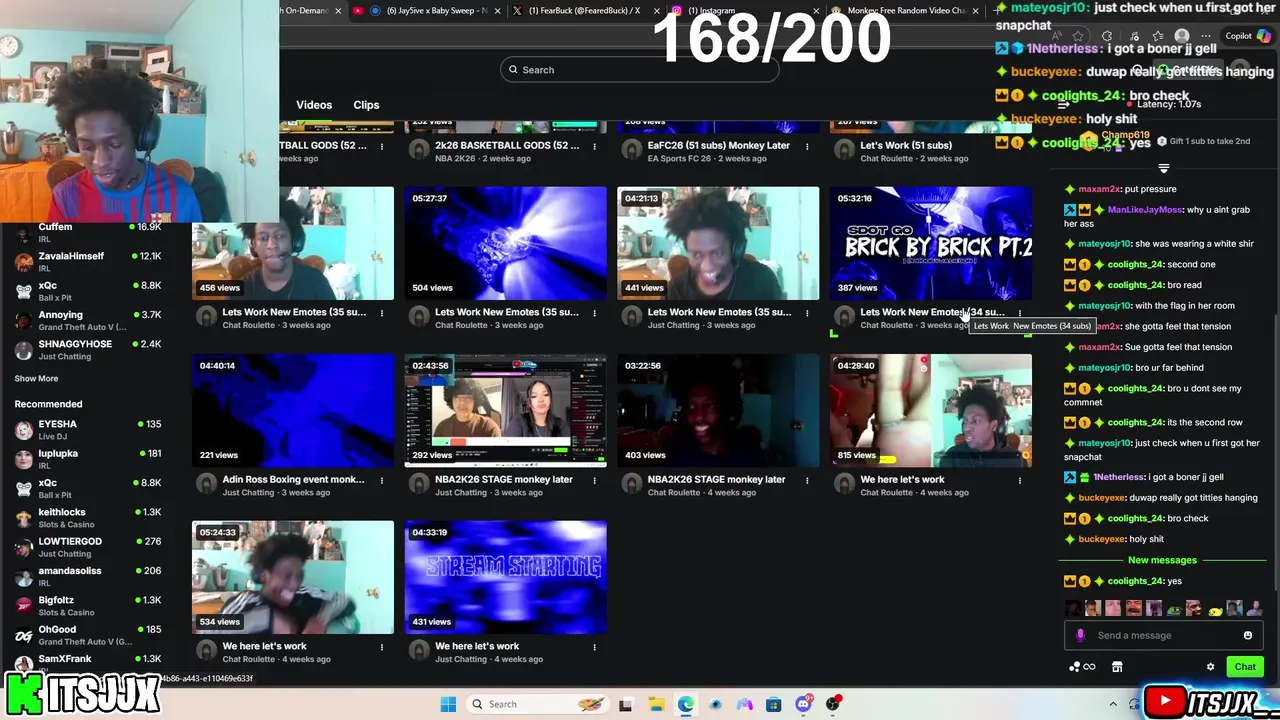Open options menu for the 504 views video
This screenshot has width=1280, height=720.
[x=594, y=313]
